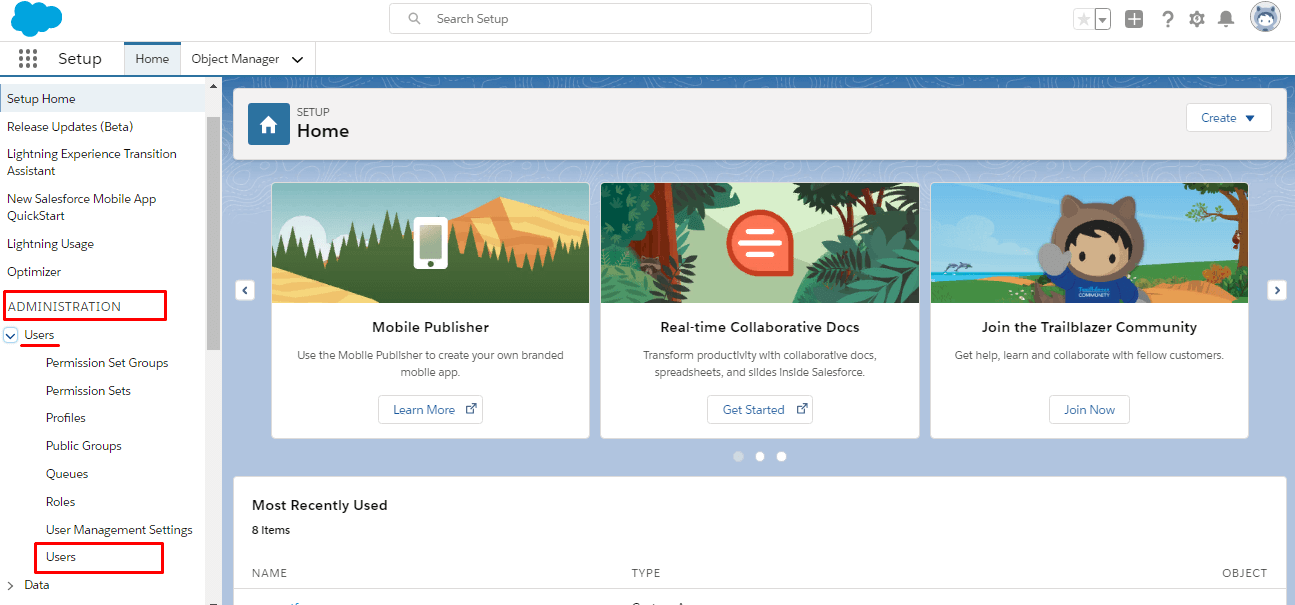This screenshot has height=605, width=1295.
Task: Open the favorites list dropdown arrow
Action: [1103, 19]
